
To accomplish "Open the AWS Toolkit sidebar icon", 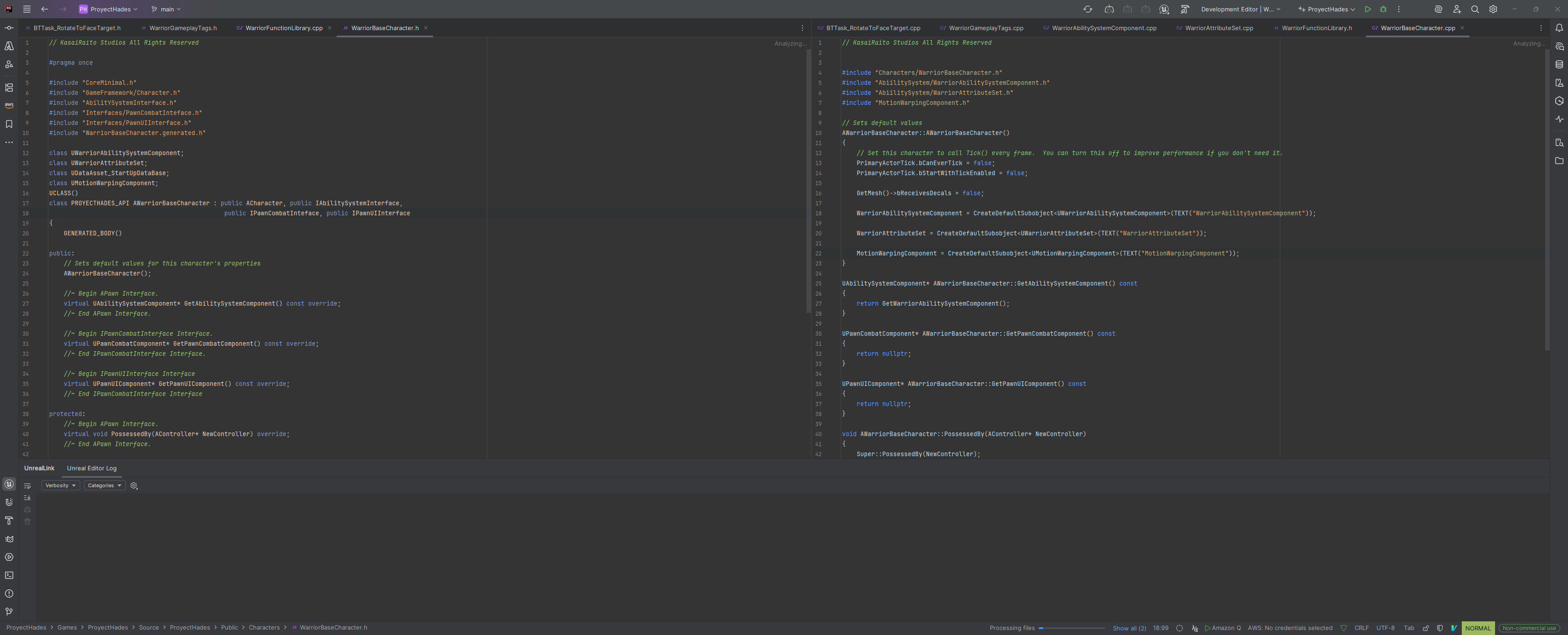I will pyautogui.click(x=9, y=105).
